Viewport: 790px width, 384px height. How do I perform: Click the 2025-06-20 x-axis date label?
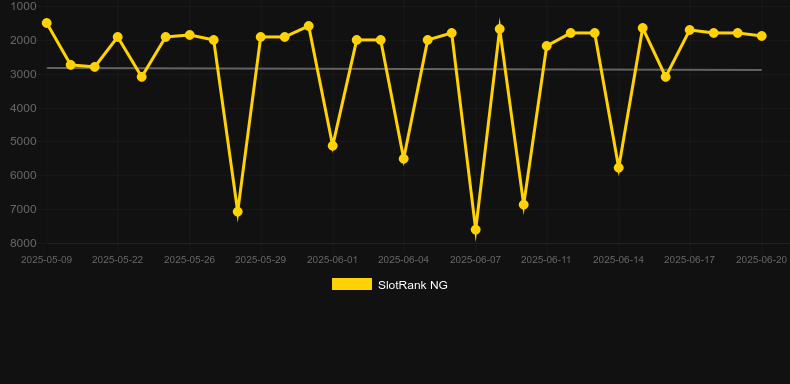pos(761,260)
